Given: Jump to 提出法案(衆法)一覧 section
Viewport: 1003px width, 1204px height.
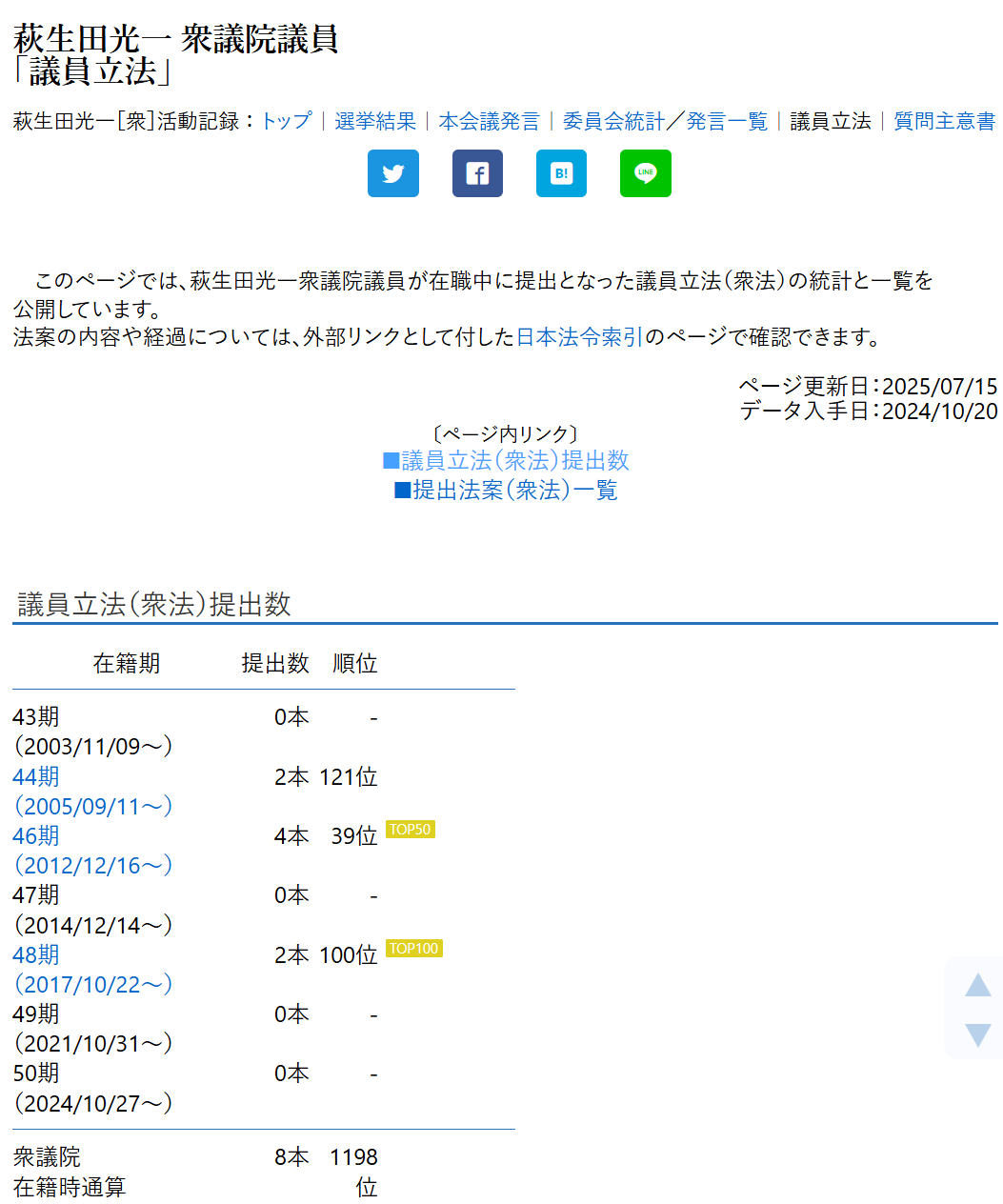Looking at the screenshot, I should pos(506,490).
